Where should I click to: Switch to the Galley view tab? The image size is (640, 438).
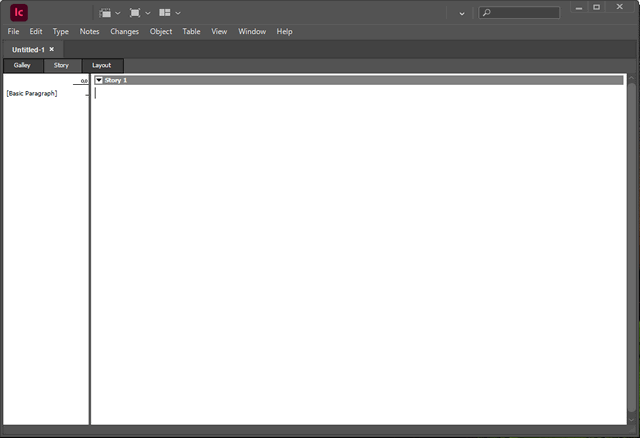[22, 65]
